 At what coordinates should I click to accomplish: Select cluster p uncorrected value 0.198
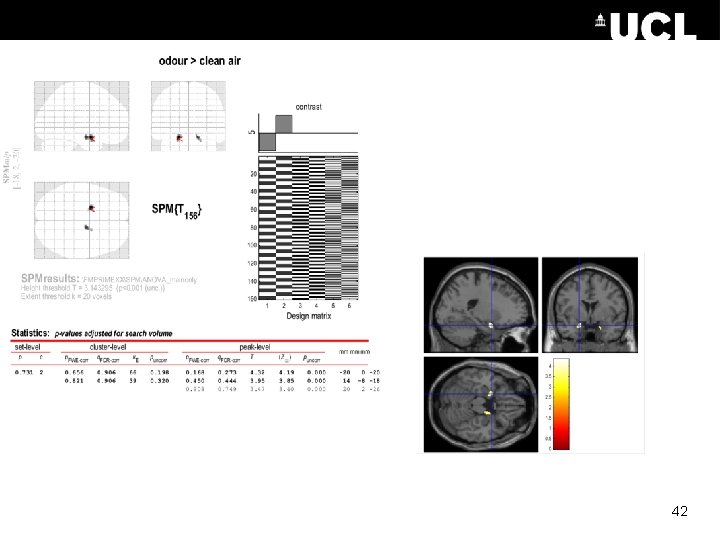pos(160,372)
